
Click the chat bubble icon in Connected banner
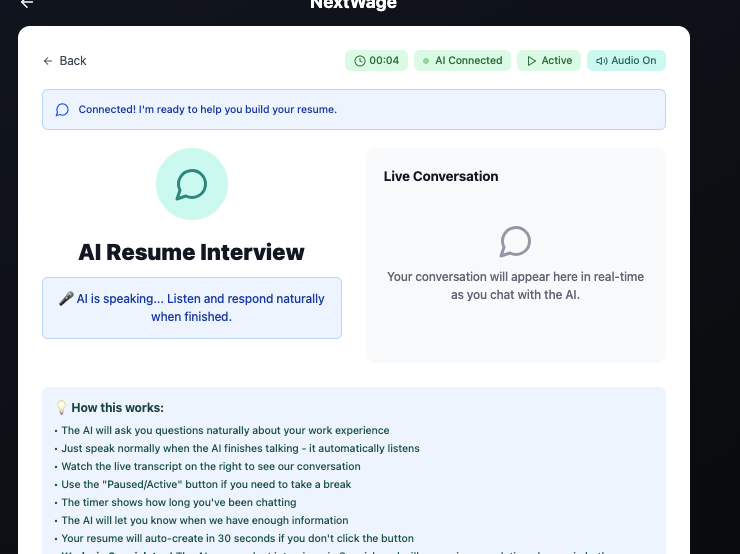coord(62,109)
